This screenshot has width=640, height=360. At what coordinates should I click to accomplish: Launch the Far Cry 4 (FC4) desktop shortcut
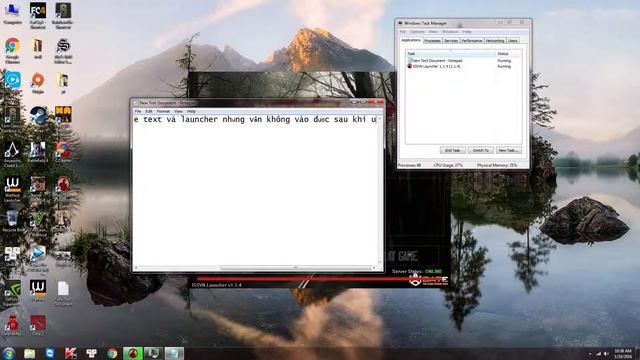(38, 14)
